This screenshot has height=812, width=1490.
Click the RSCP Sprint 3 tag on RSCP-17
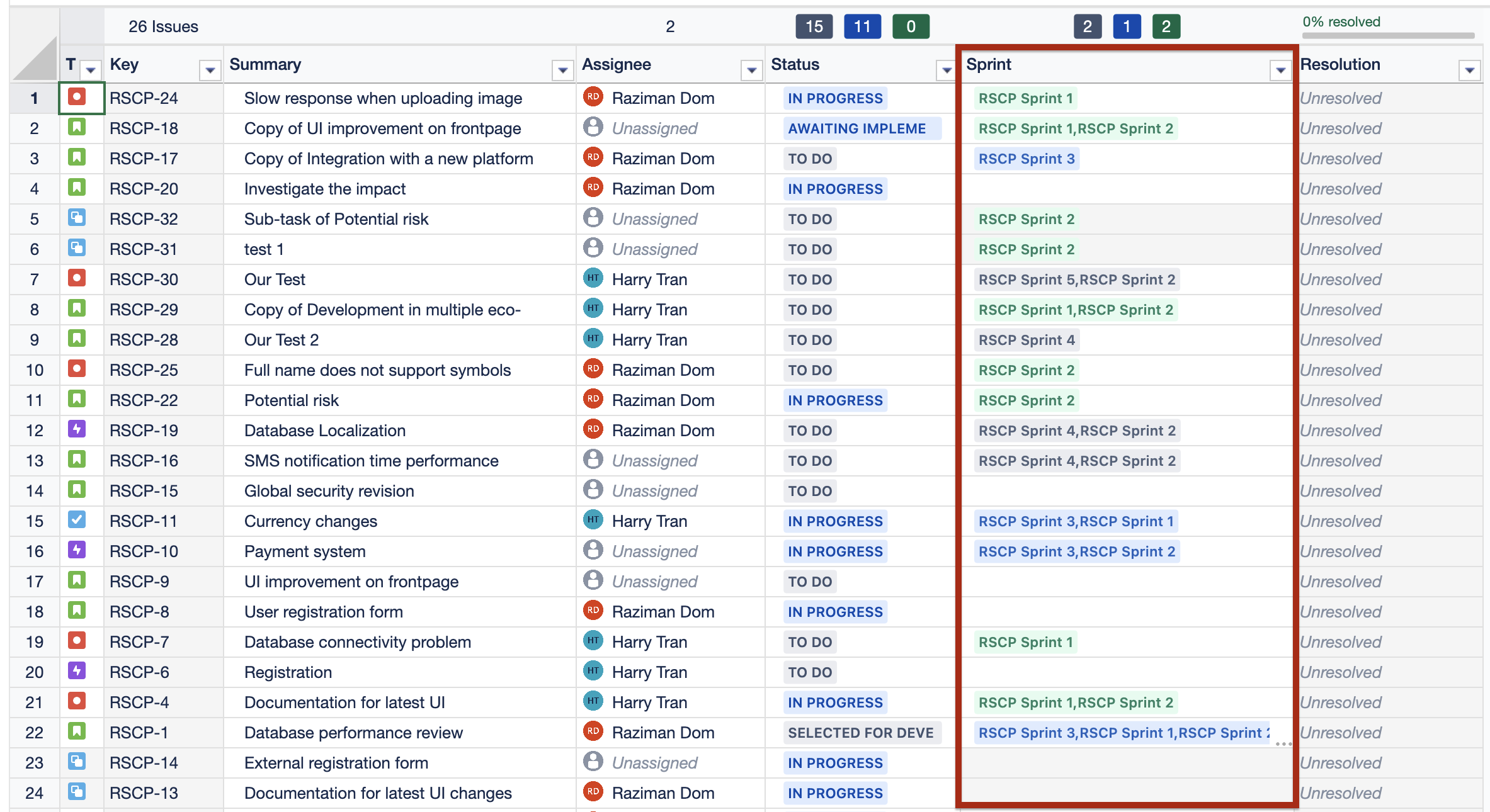pos(1026,159)
